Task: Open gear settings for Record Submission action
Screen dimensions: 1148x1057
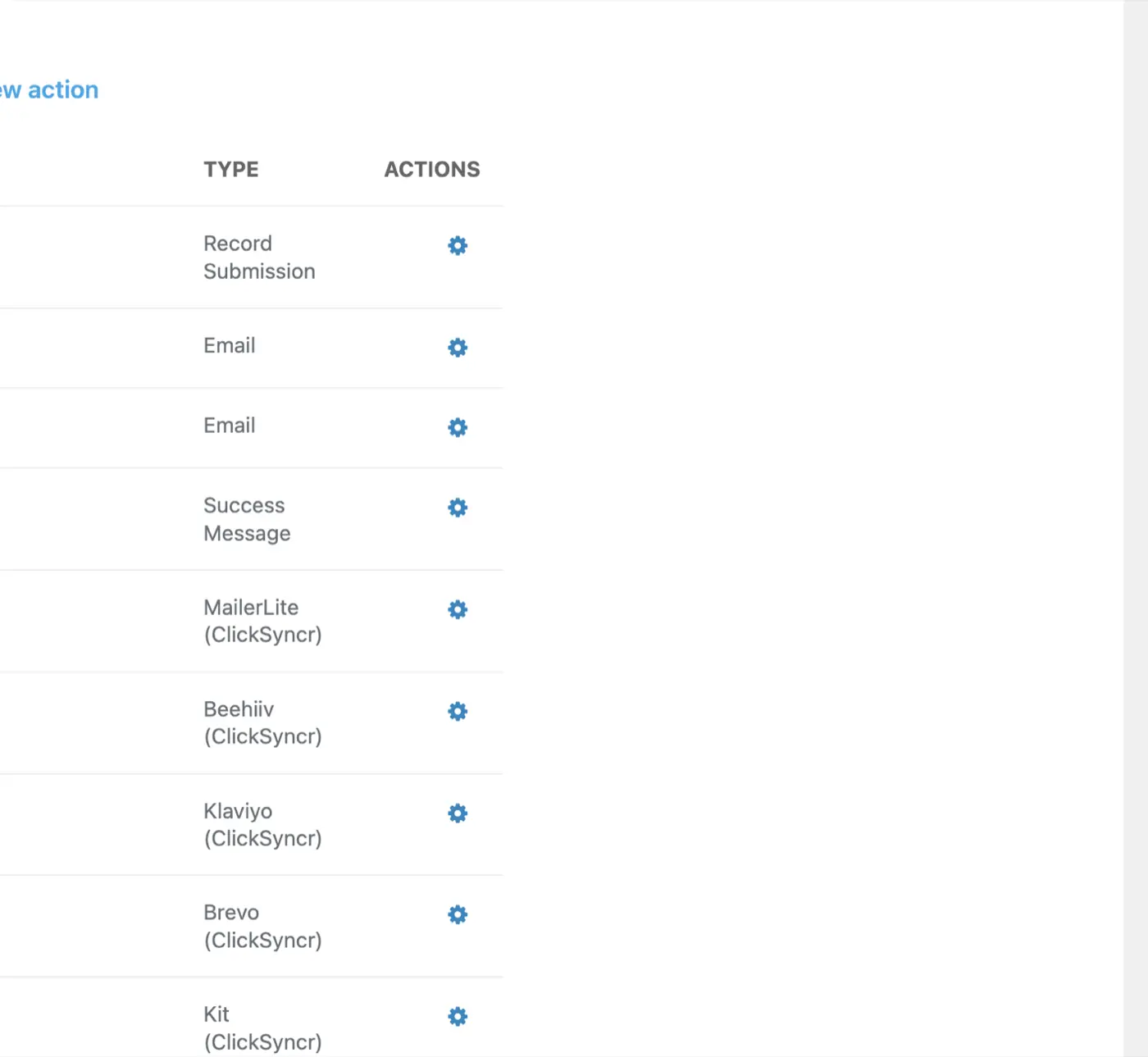Action: 458,245
